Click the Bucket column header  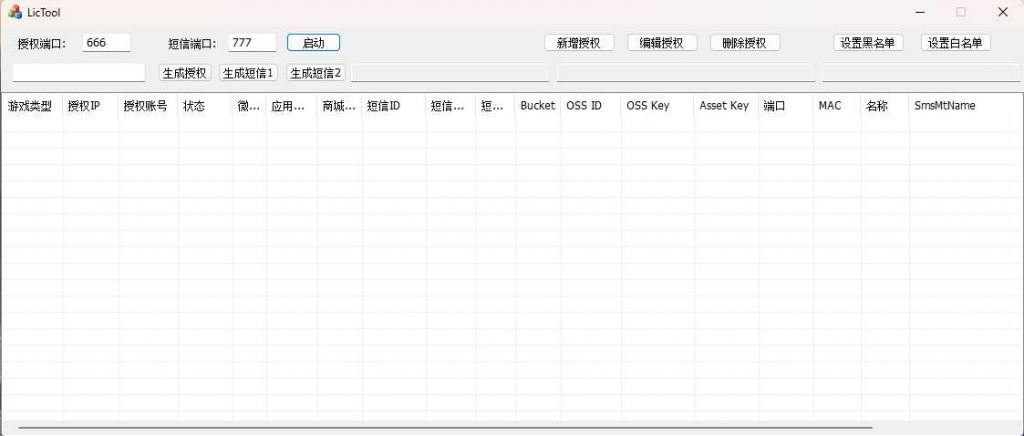(537, 106)
